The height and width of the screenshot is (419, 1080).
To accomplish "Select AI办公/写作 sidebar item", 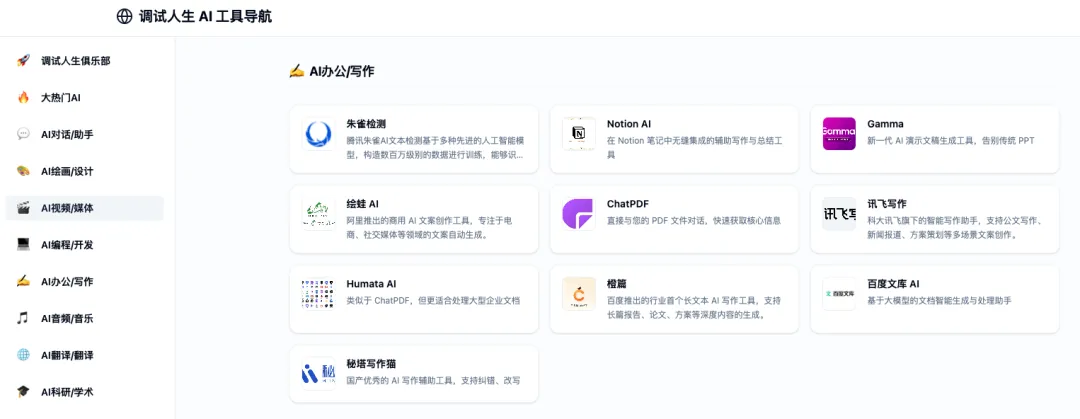I will (x=85, y=281).
